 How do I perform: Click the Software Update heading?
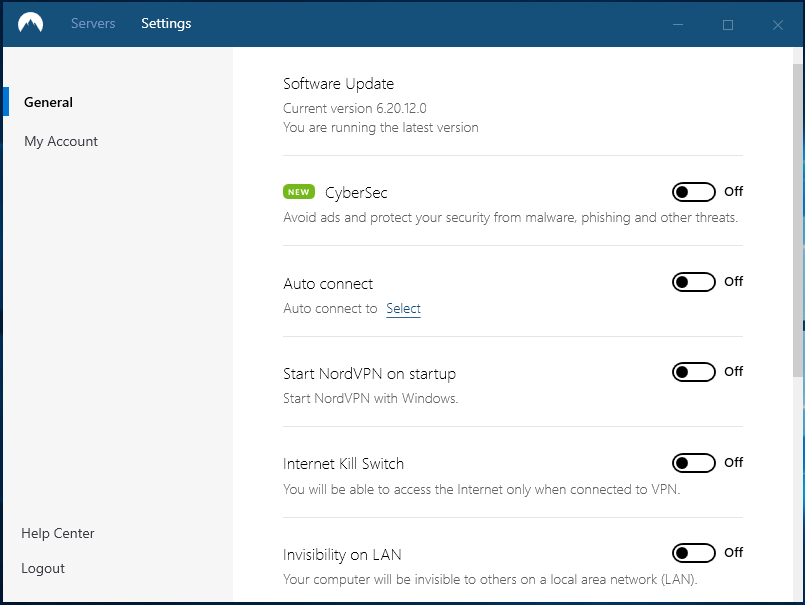click(339, 84)
